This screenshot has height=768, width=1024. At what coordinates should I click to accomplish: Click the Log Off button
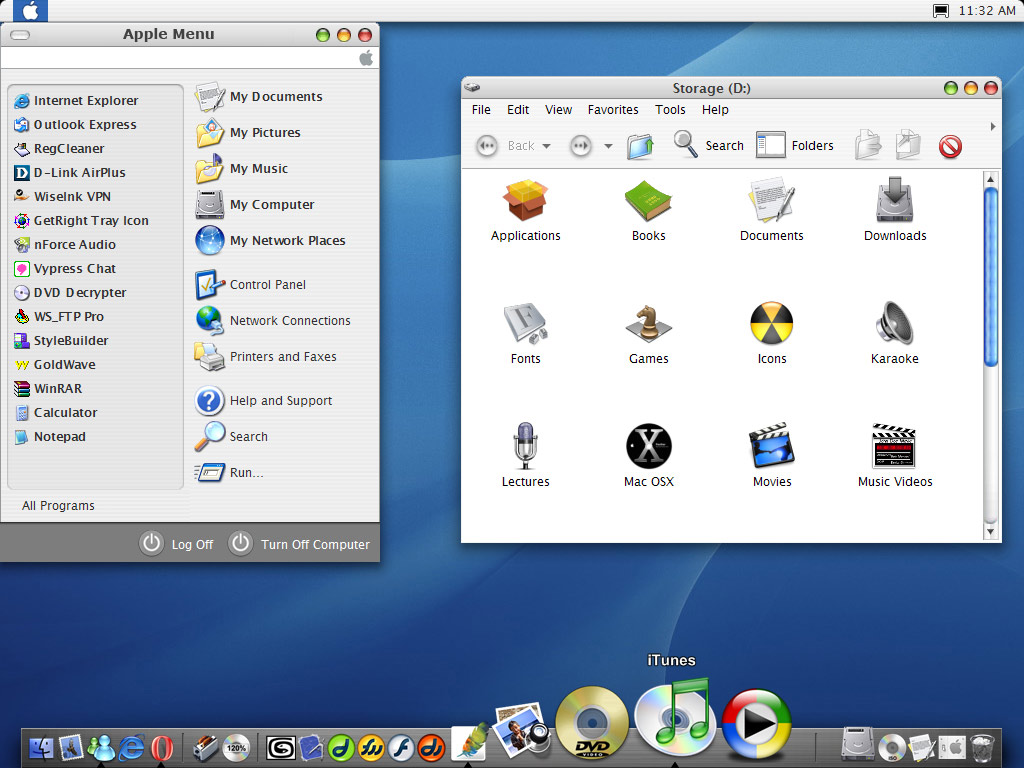point(177,543)
